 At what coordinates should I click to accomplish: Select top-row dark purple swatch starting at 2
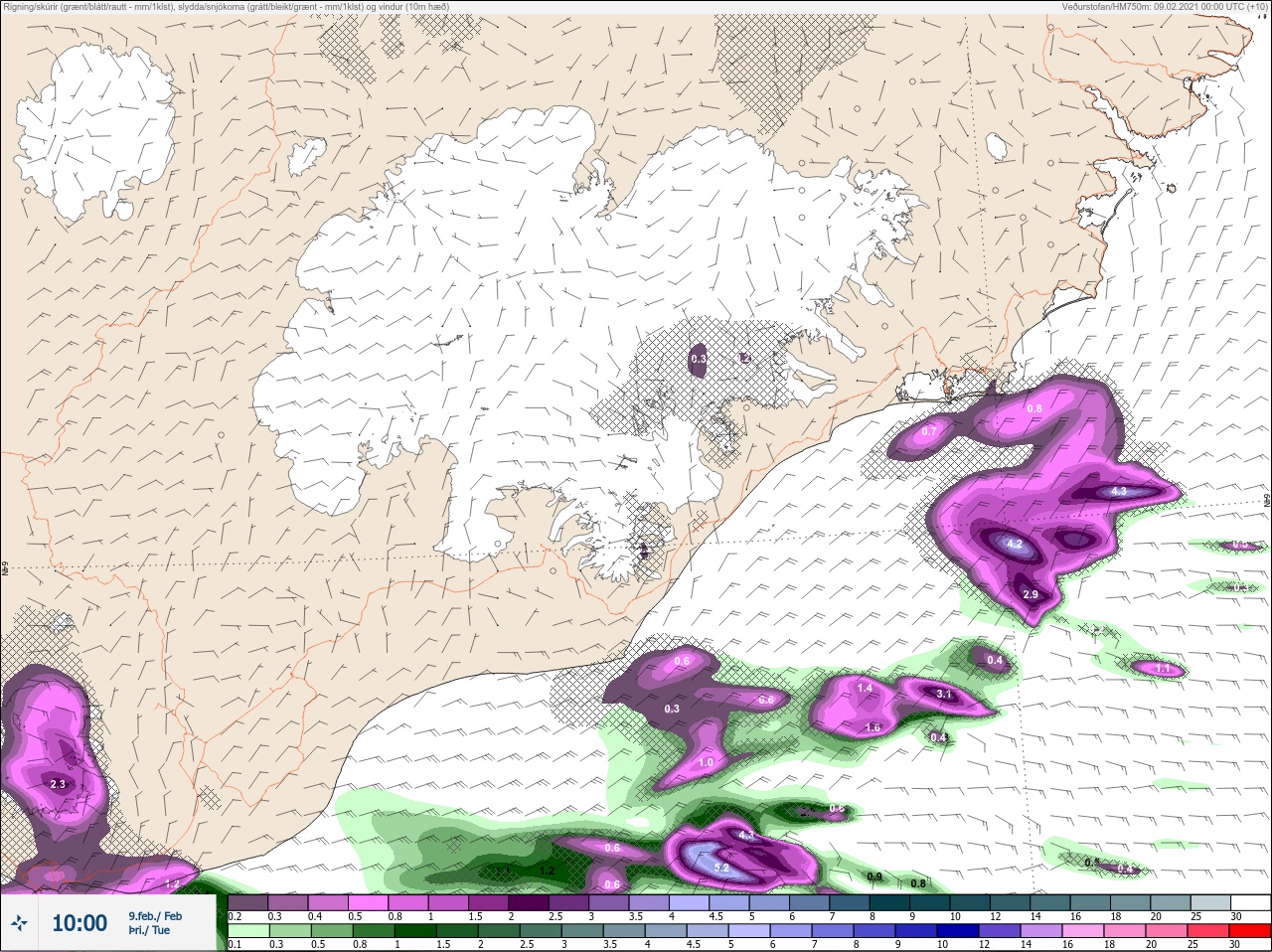click(x=530, y=902)
